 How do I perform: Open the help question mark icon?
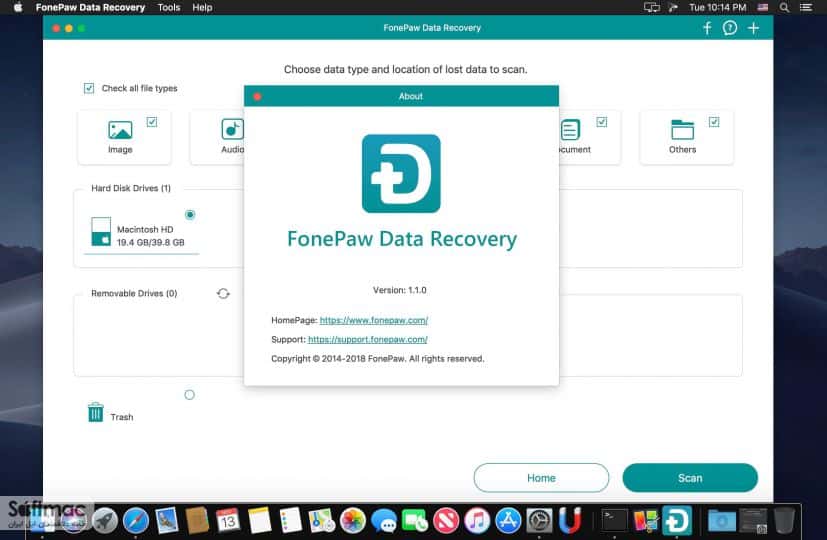pyautogui.click(x=729, y=28)
